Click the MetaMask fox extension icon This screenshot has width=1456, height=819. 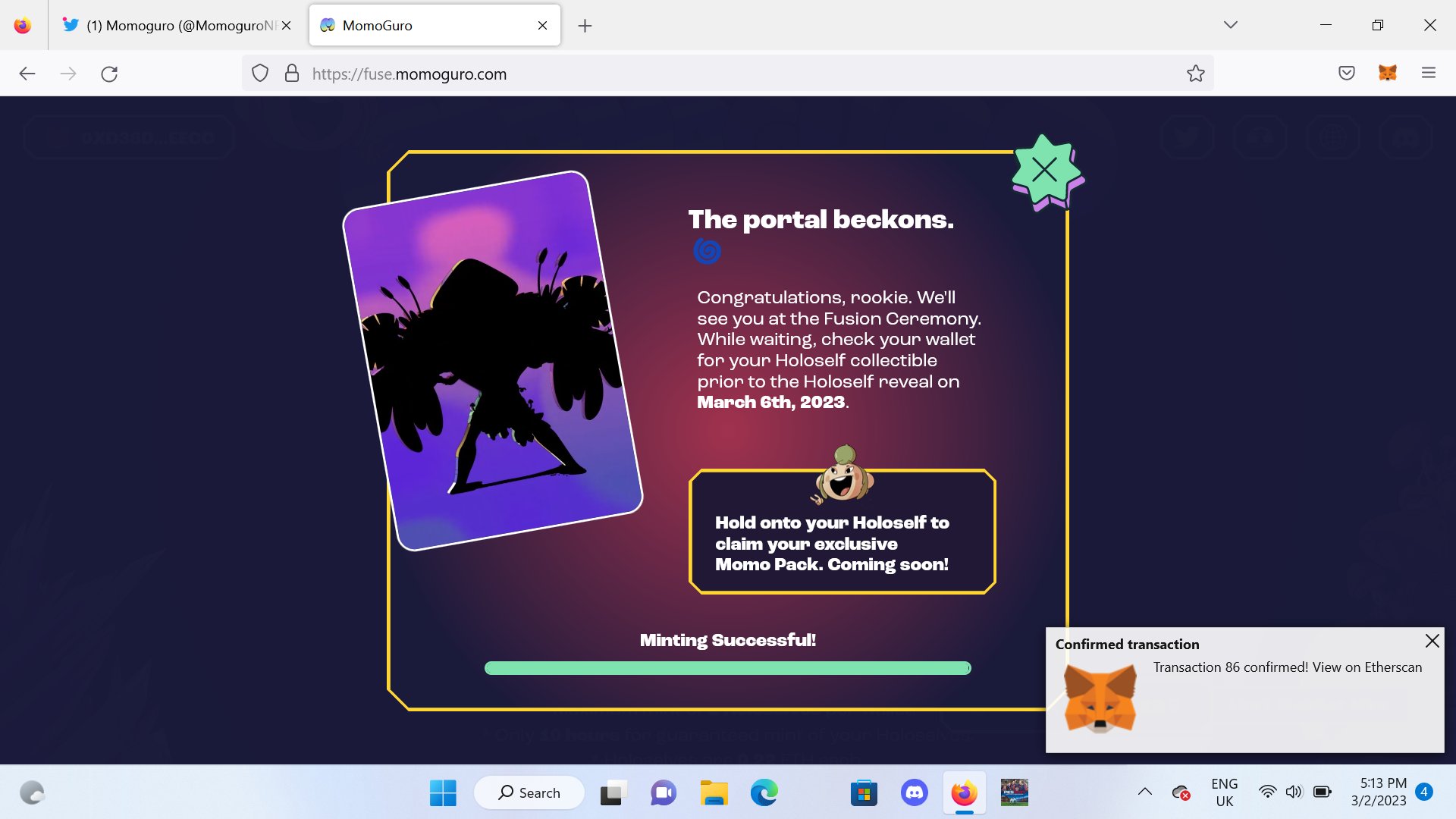click(x=1387, y=73)
